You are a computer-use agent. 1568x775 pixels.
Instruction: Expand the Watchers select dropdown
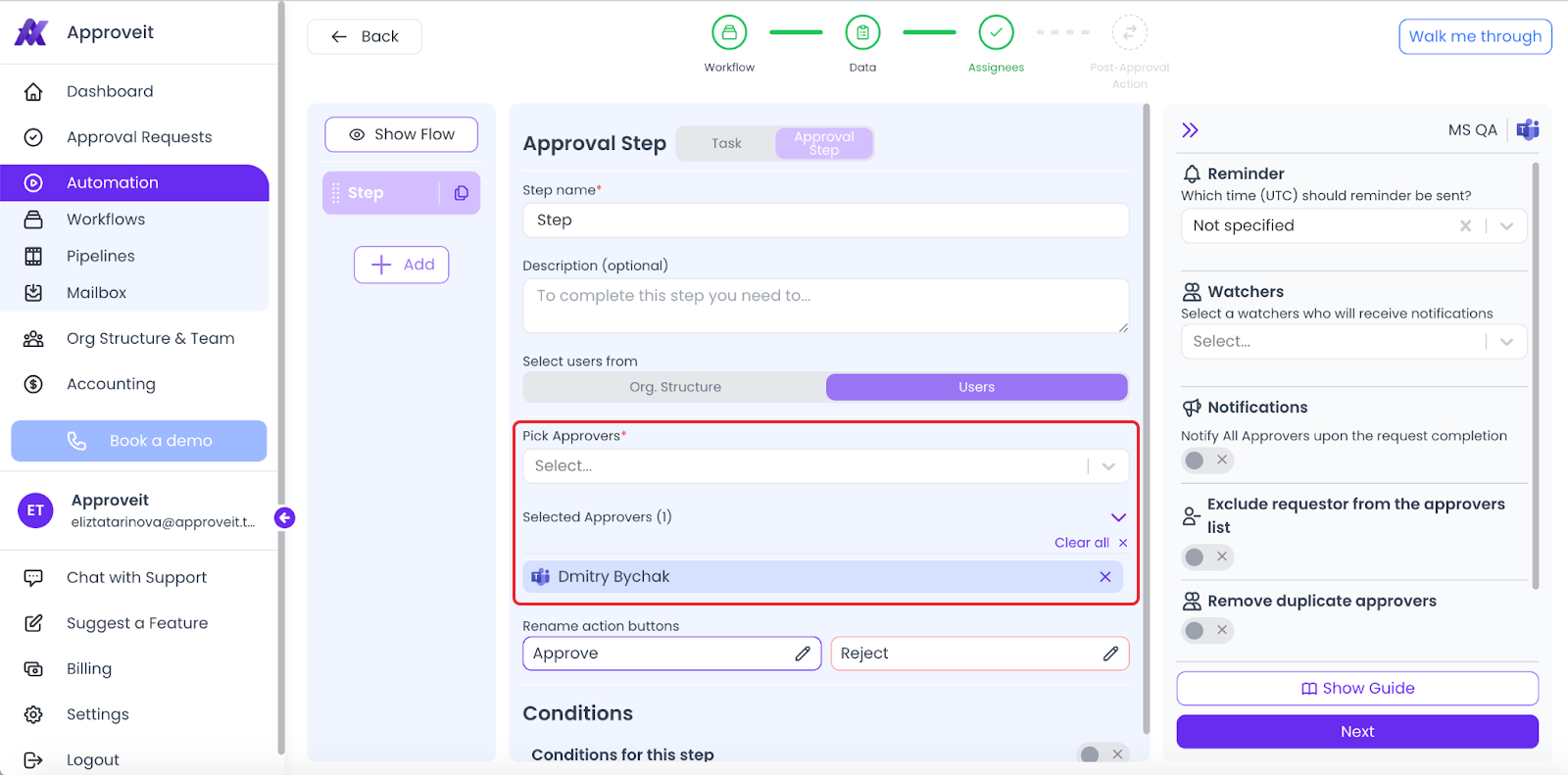pyautogui.click(x=1353, y=341)
